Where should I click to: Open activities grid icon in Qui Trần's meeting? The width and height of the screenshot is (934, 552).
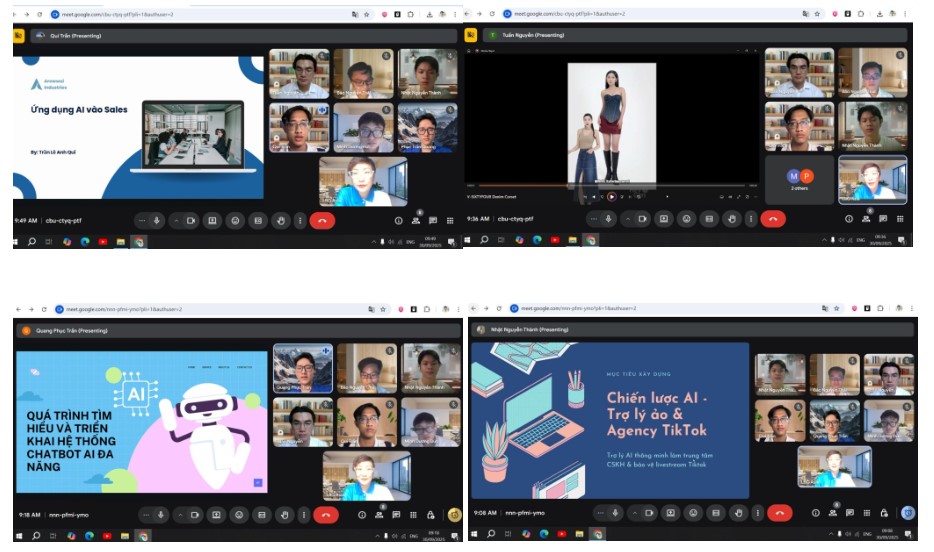[x=451, y=220]
